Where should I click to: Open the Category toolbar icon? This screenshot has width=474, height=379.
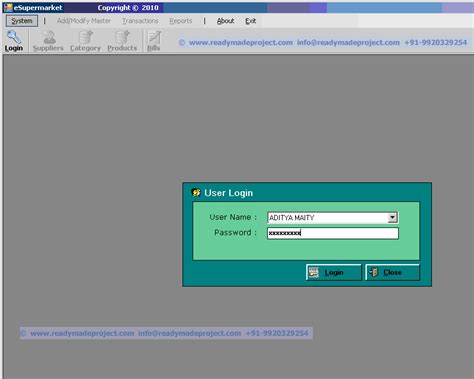85,41
